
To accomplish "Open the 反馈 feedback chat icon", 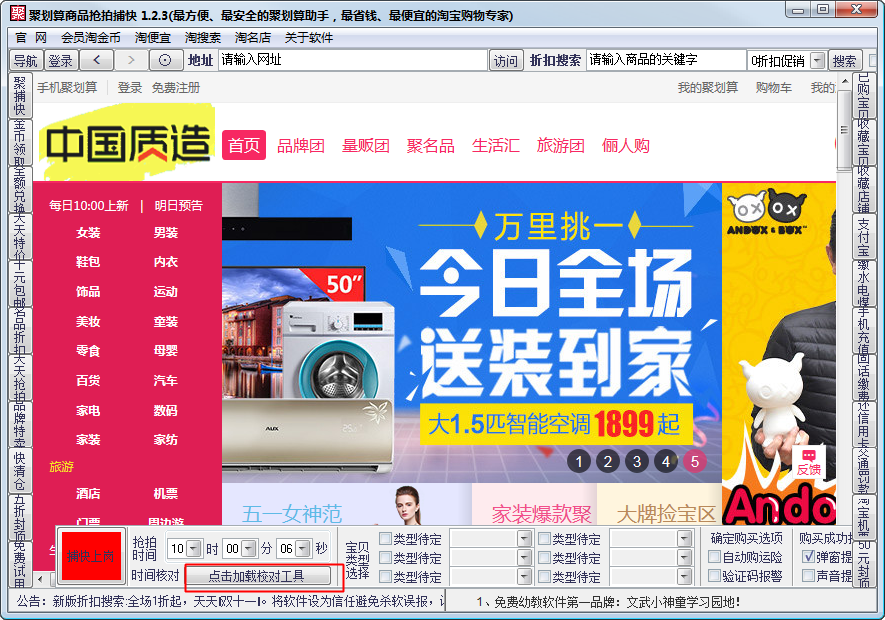I will [808, 462].
